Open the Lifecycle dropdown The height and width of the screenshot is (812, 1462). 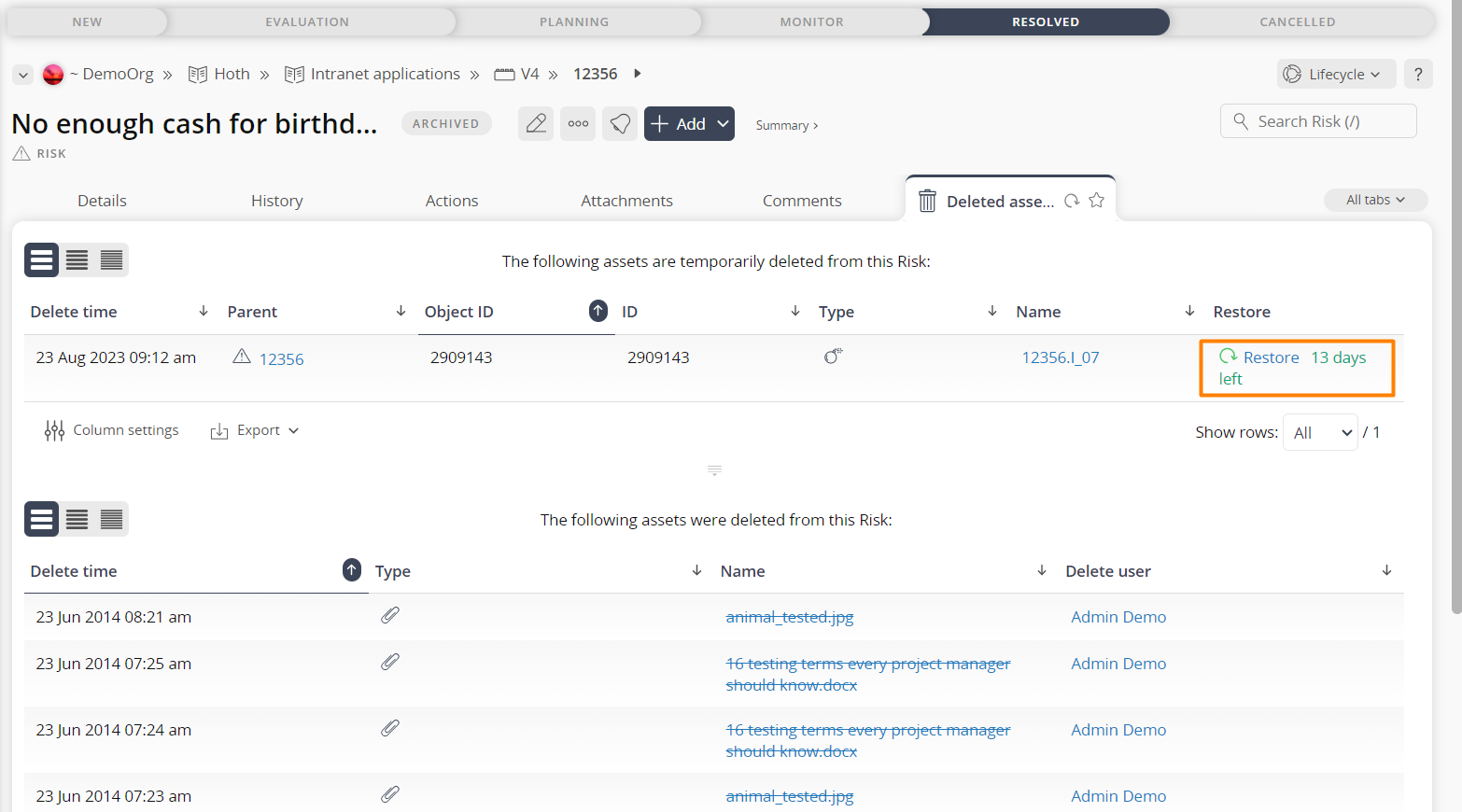[x=1336, y=74]
